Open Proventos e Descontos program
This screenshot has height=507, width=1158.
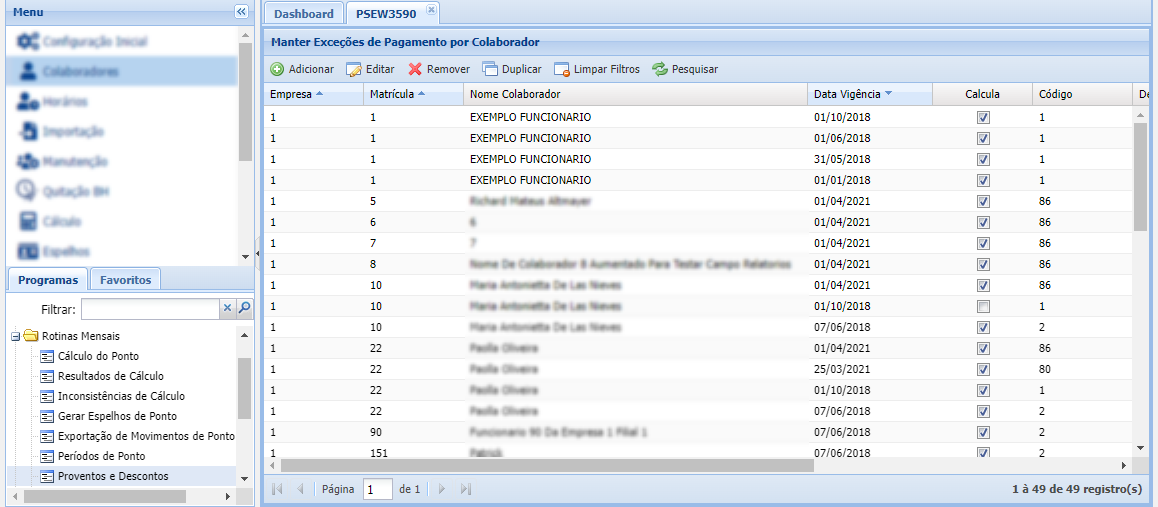click(x=113, y=476)
